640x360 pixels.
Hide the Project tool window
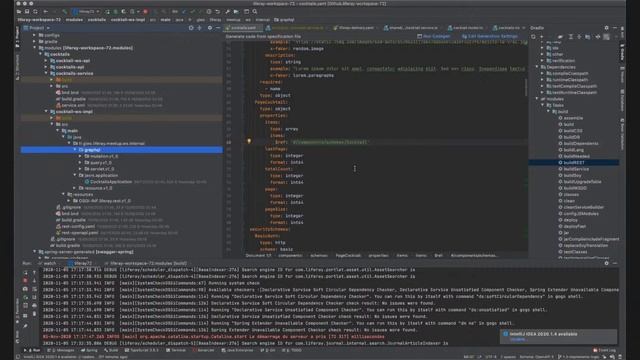[x=218, y=28]
